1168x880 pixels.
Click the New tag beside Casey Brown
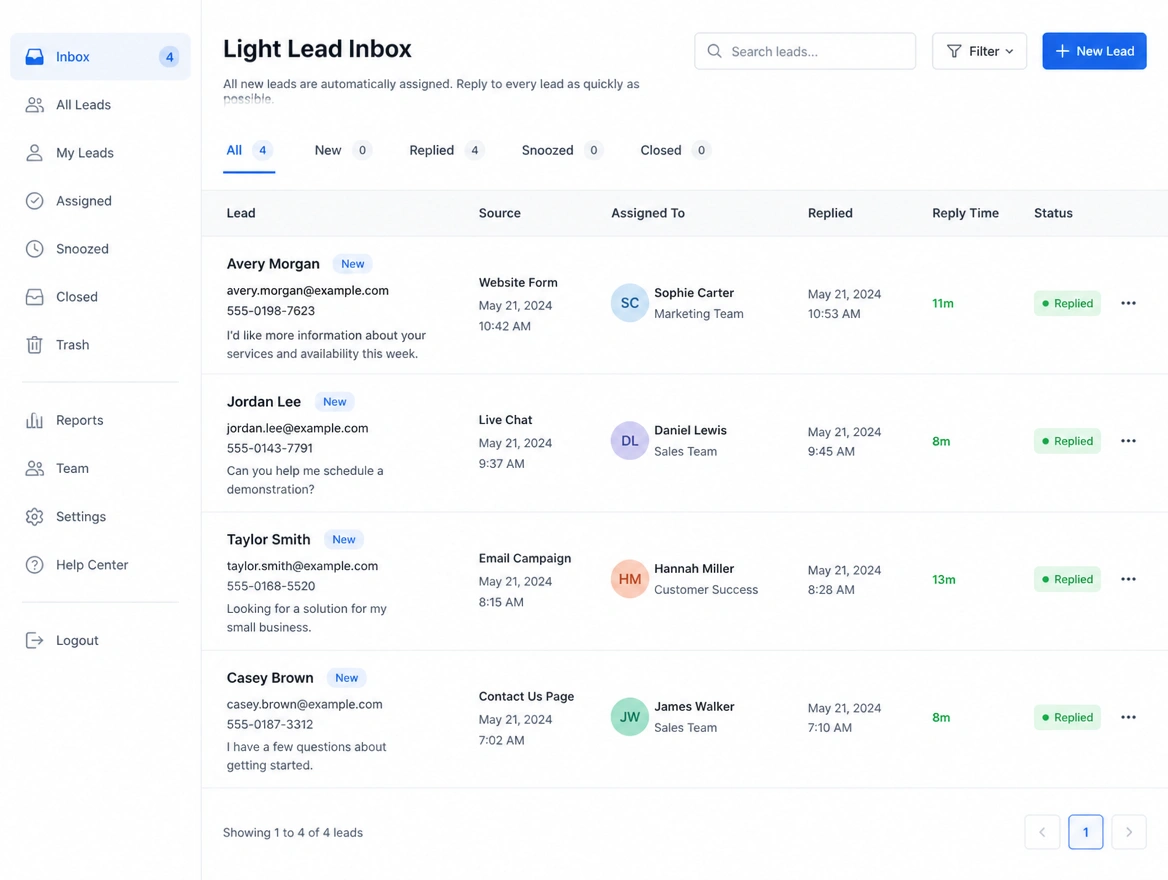click(x=346, y=678)
